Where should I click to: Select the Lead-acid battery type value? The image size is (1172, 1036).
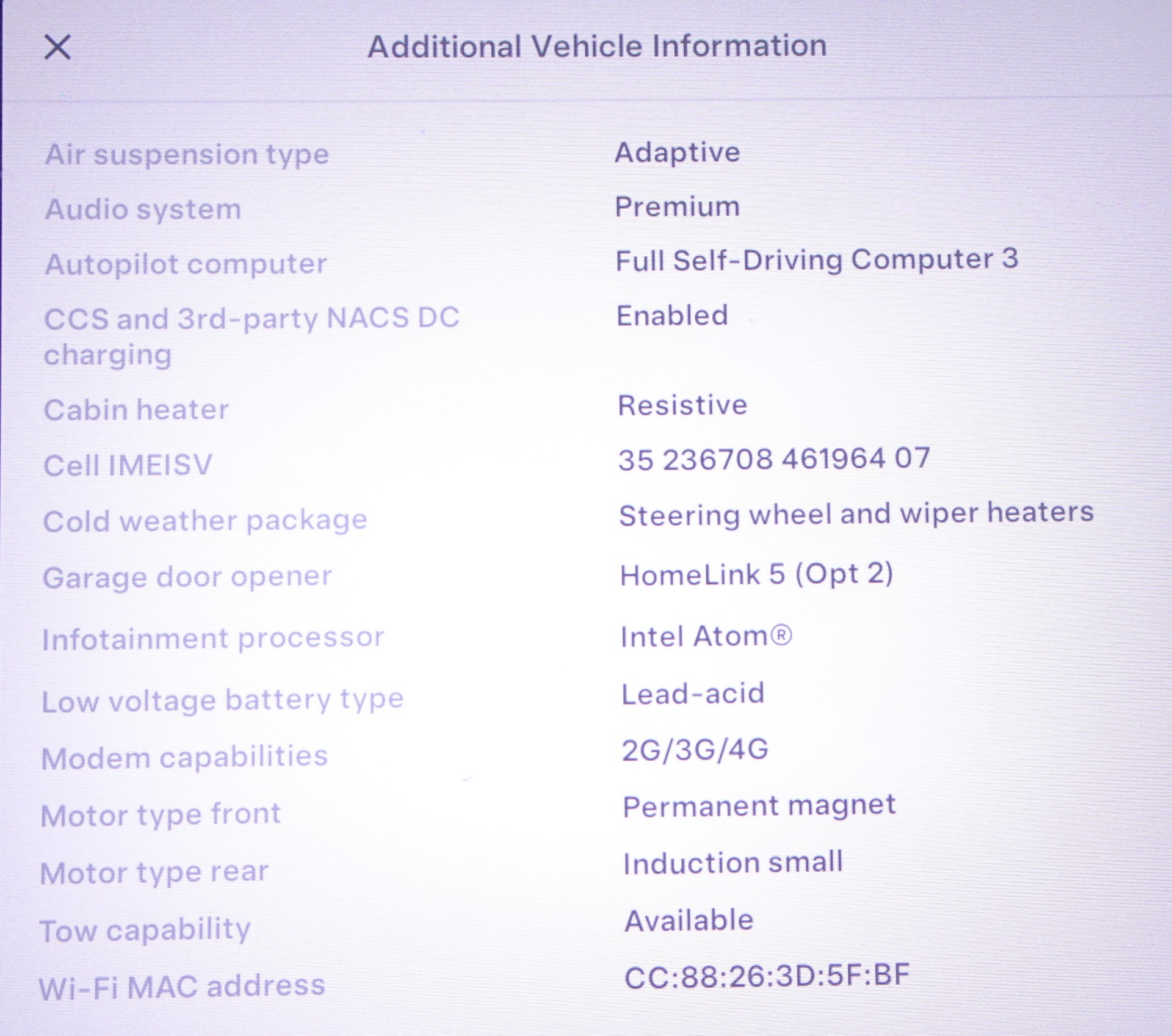pos(693,694)
